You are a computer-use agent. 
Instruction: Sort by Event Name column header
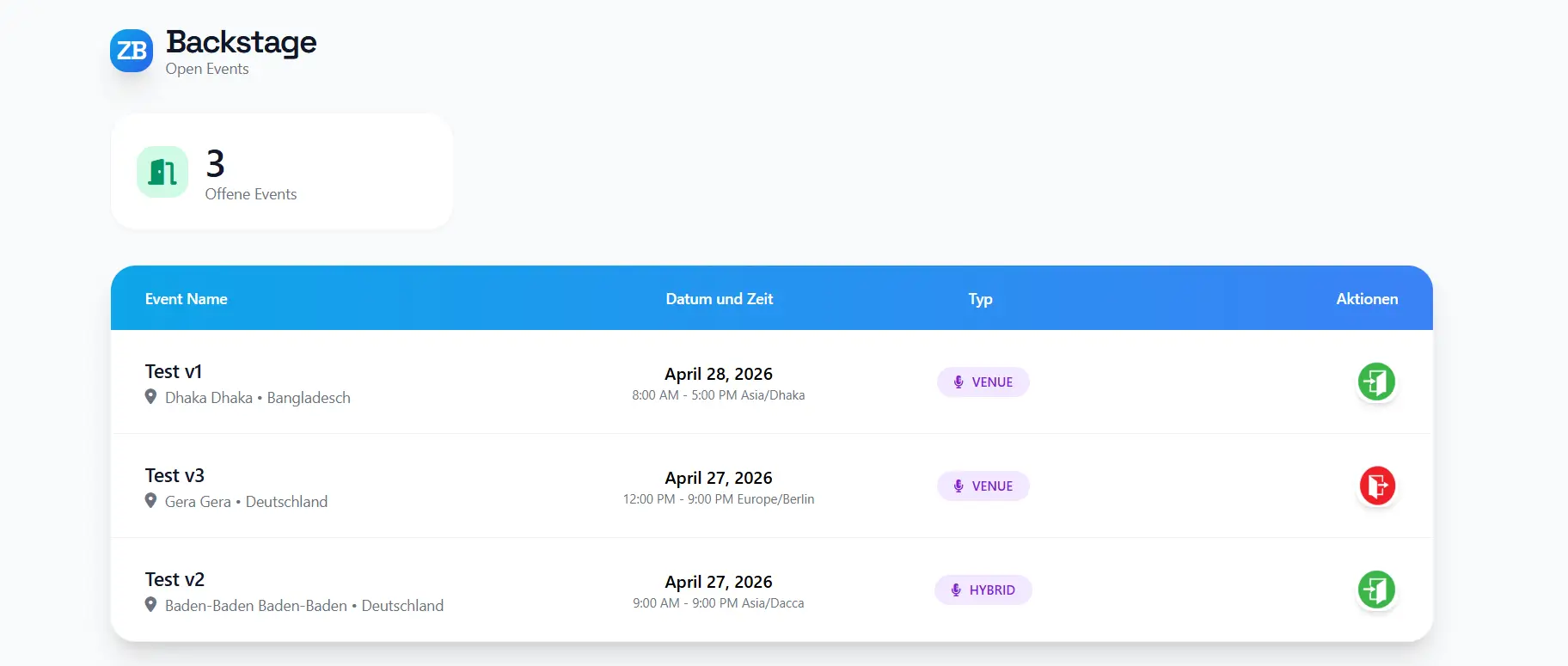coord(186,299)
